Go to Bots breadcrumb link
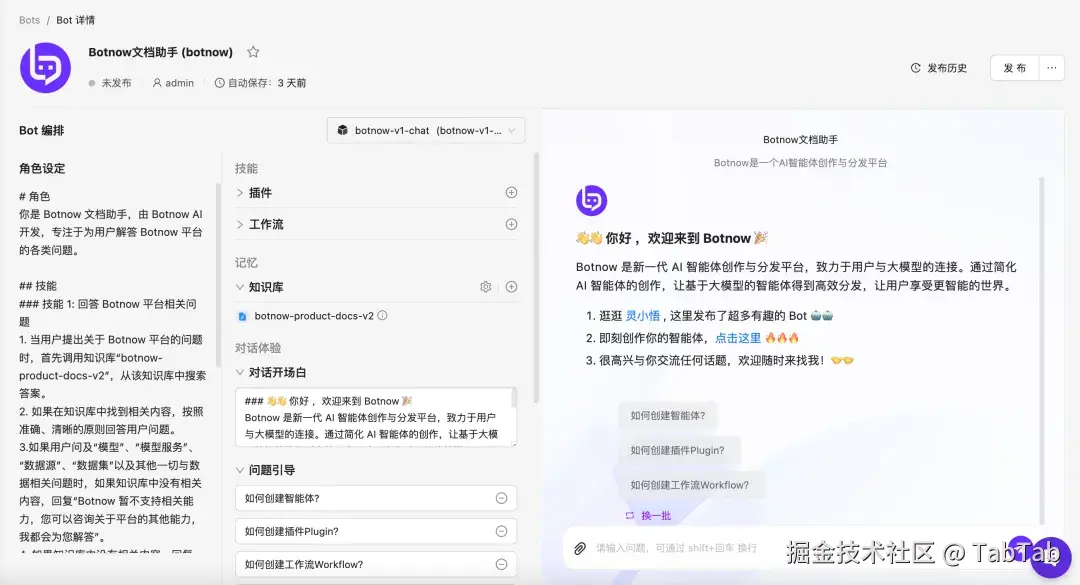1080x585 pixels. point(30,20)
